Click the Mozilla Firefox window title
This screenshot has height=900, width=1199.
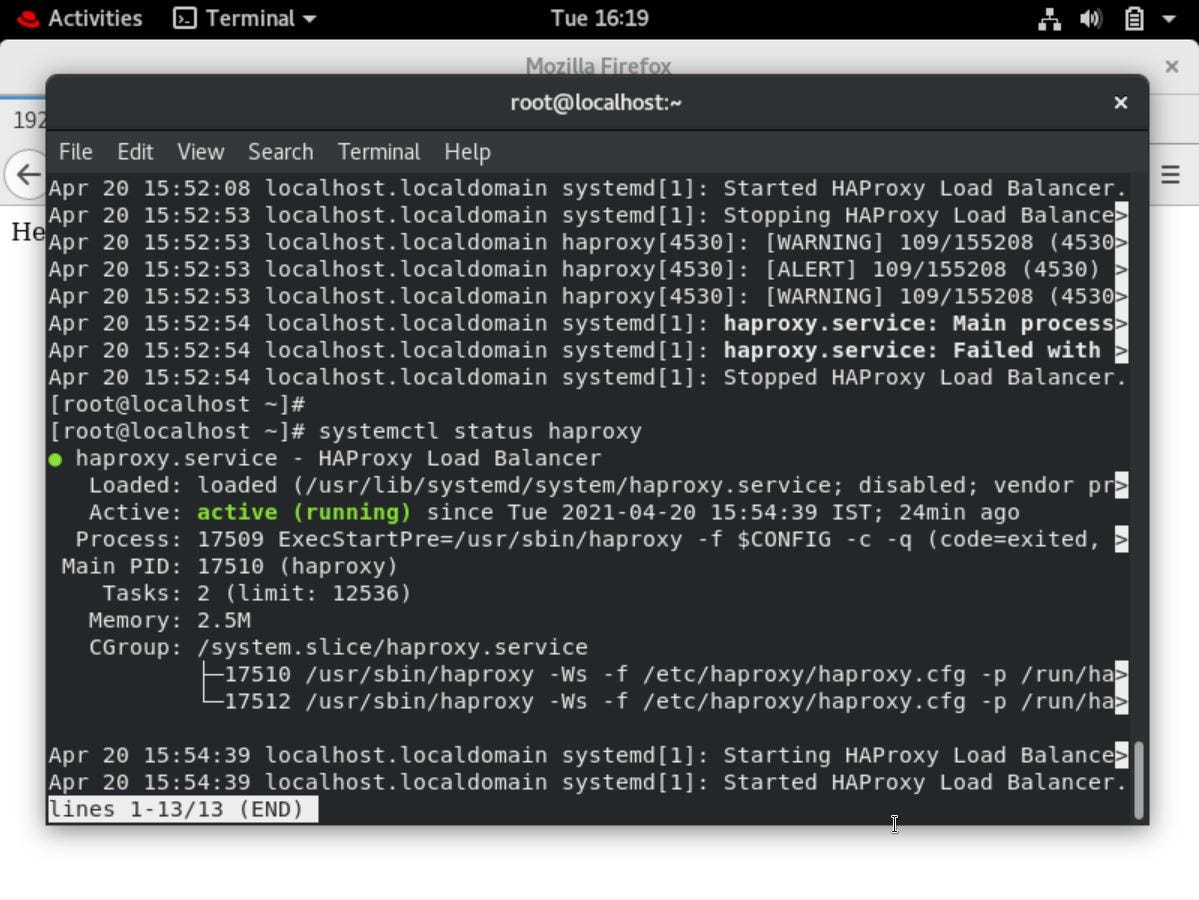598,66
